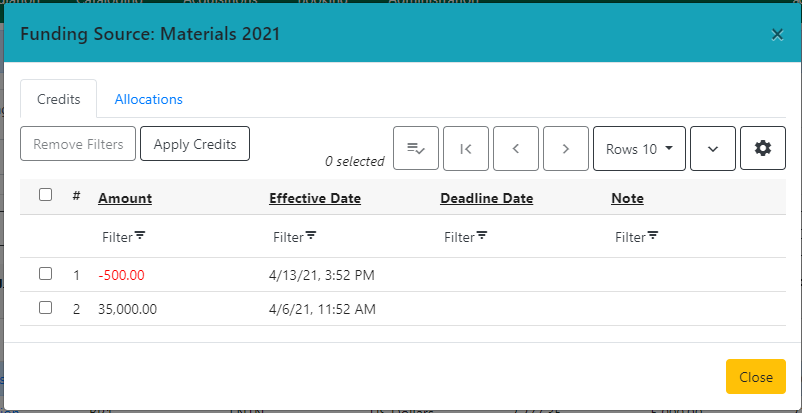Sort by Amount column header

click(x=125, y=198)
